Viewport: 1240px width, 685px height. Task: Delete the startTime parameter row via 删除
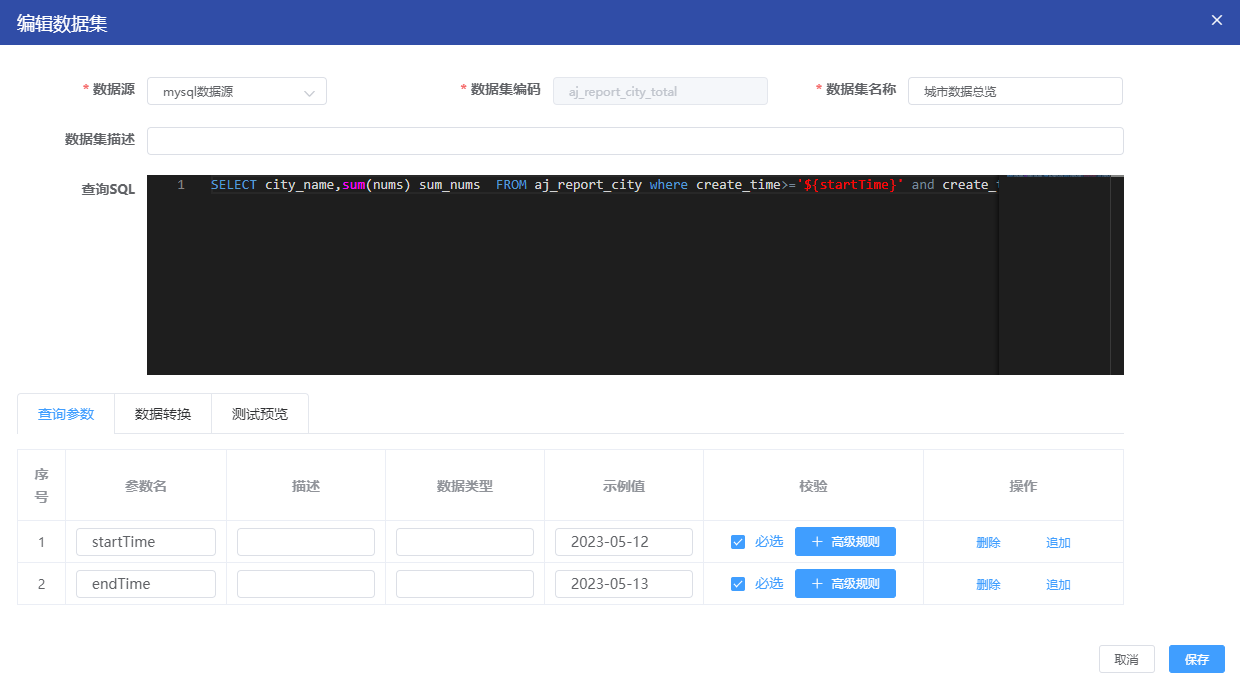click(988, 543)
